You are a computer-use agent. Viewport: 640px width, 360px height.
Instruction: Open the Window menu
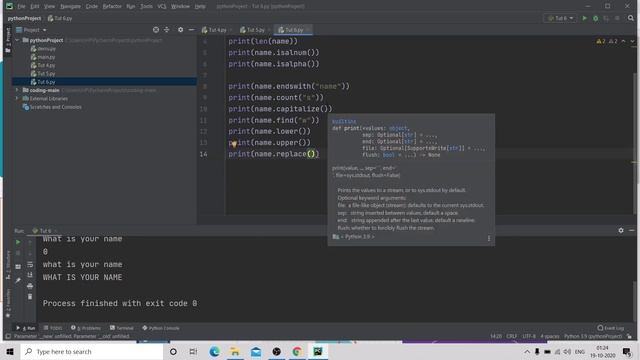point(180,6)
